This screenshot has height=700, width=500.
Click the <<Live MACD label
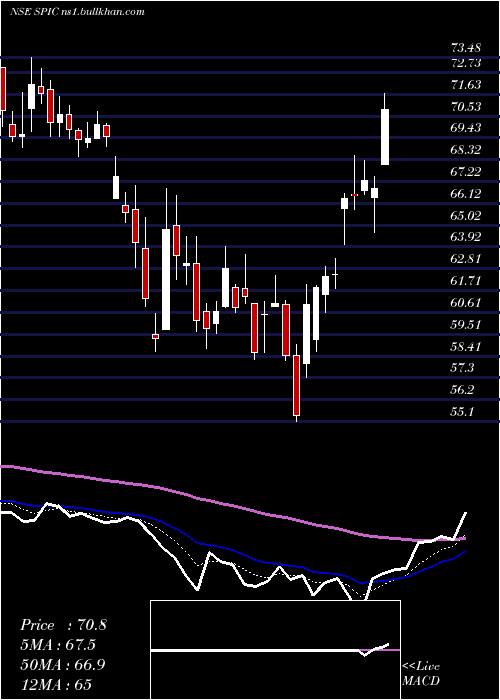tap(421, 674)
